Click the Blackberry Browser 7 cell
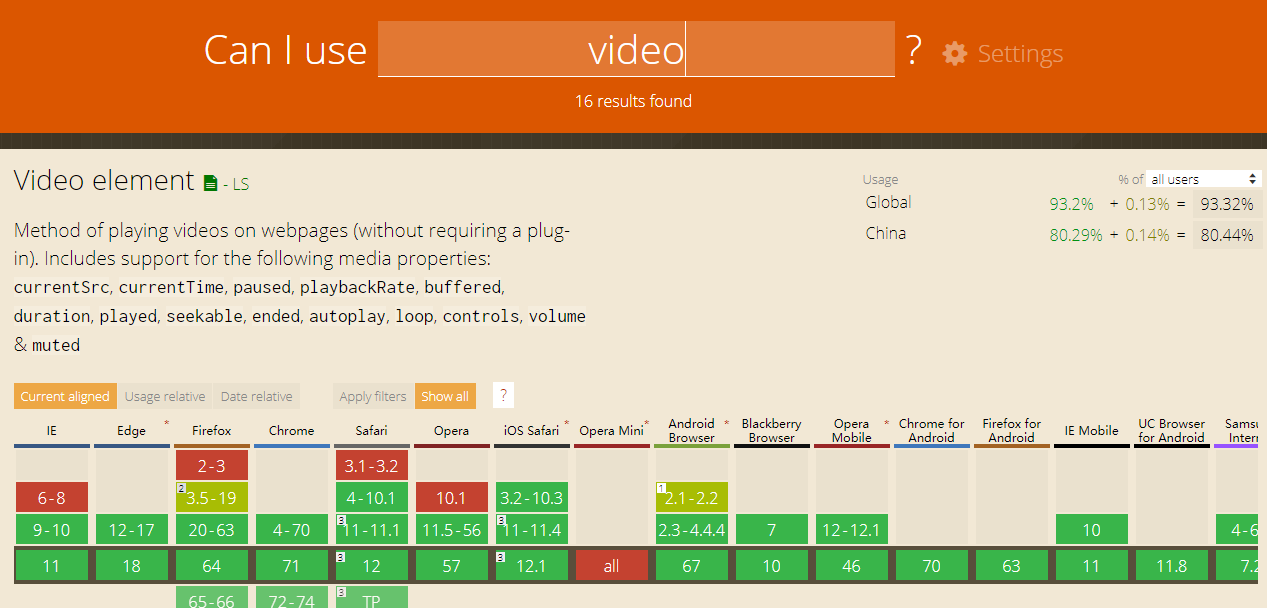This screenshot has width=1267, height=608. pyautogui.click(x=772, y=529)
